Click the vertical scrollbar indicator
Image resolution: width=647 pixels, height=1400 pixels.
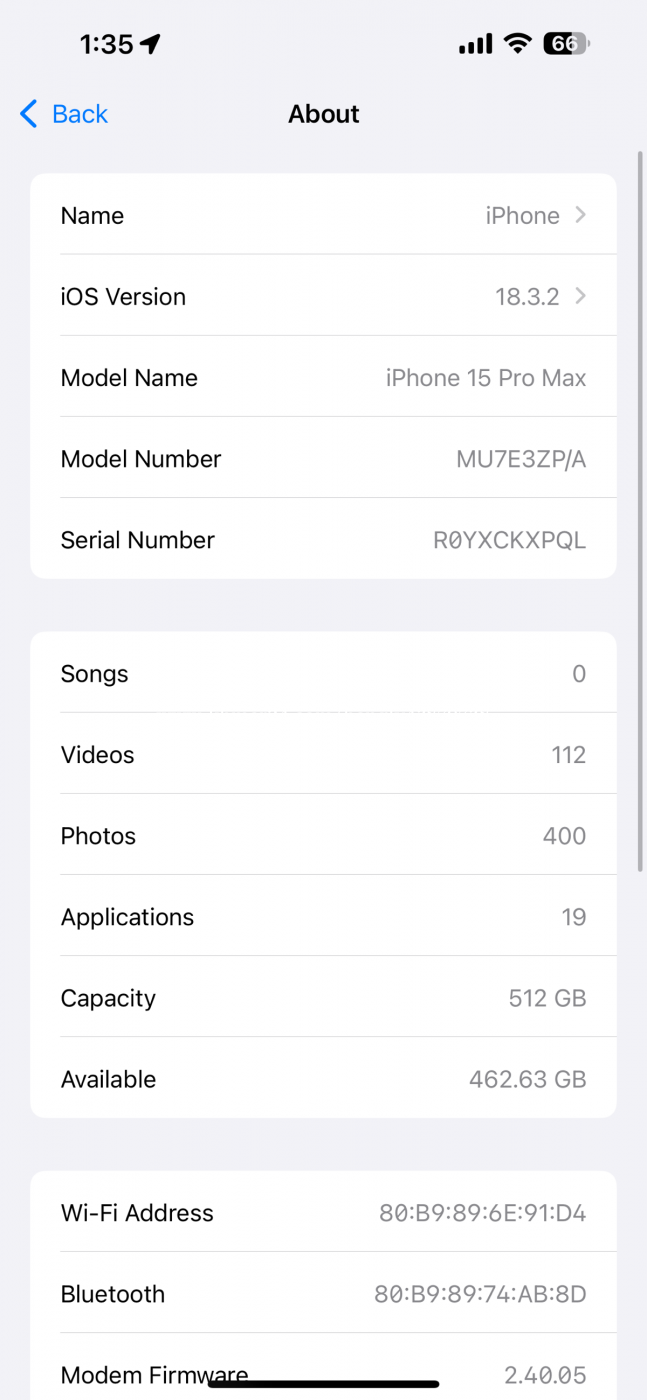(x=640, y=510)
